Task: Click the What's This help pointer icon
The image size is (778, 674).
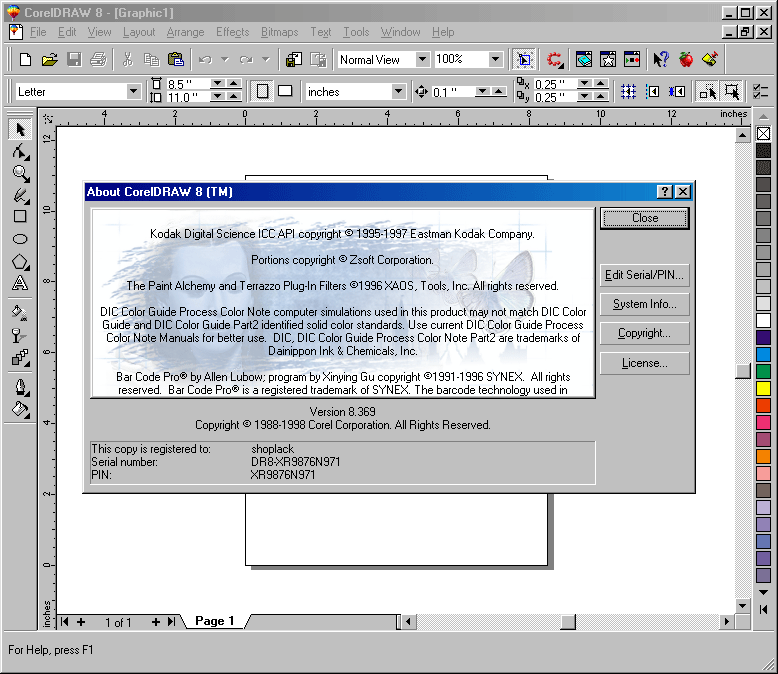Action: point(661,60)
